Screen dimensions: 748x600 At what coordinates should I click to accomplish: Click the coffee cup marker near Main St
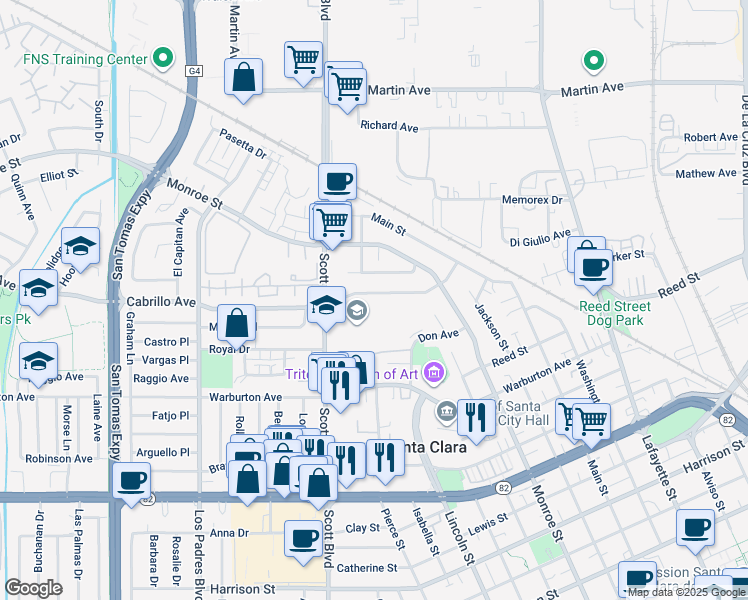click(337, 183)
